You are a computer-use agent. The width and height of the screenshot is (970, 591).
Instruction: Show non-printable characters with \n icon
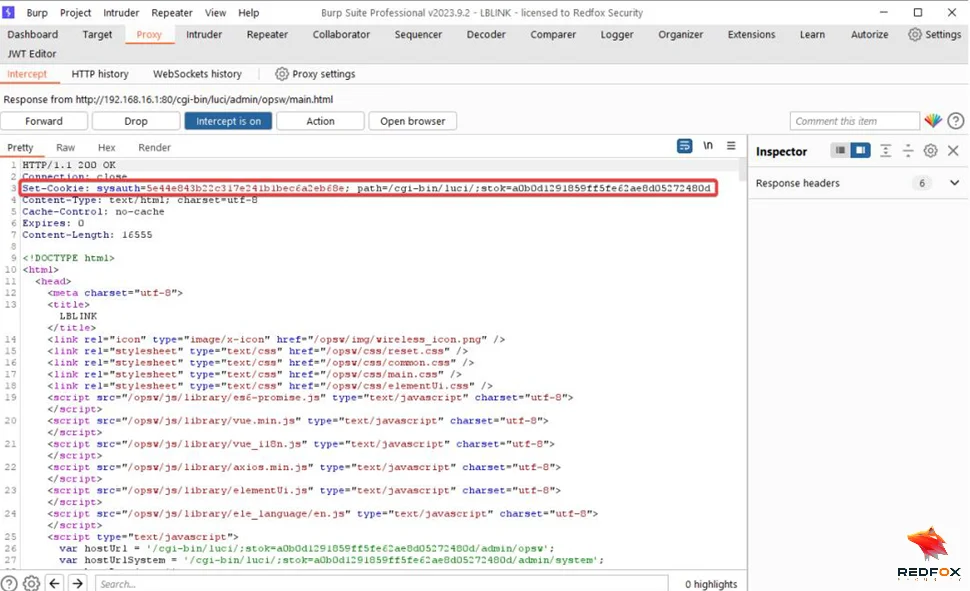pos(708,145)
